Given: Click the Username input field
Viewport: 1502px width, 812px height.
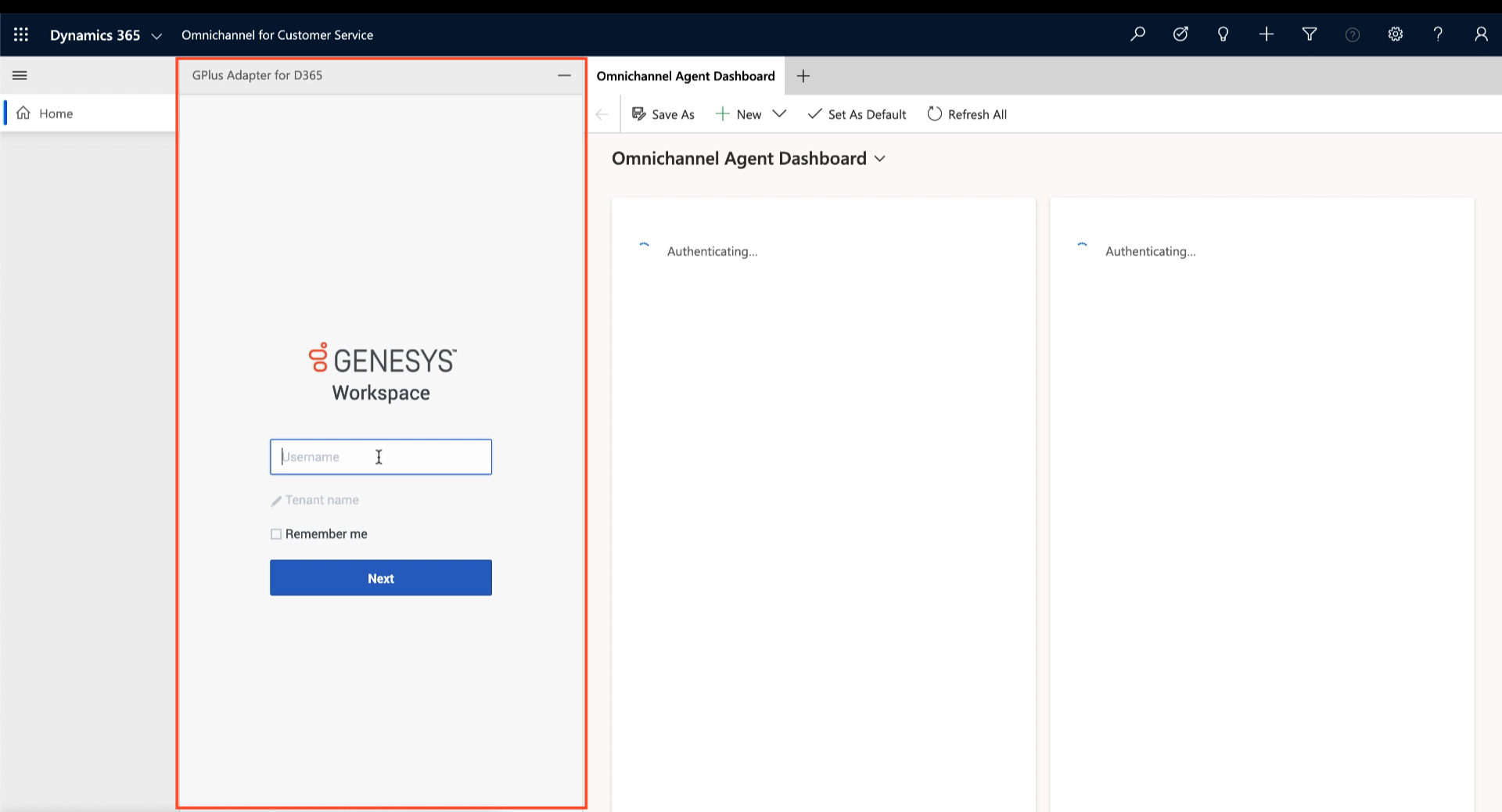Looking at the screenshot, I should point(381,457).
